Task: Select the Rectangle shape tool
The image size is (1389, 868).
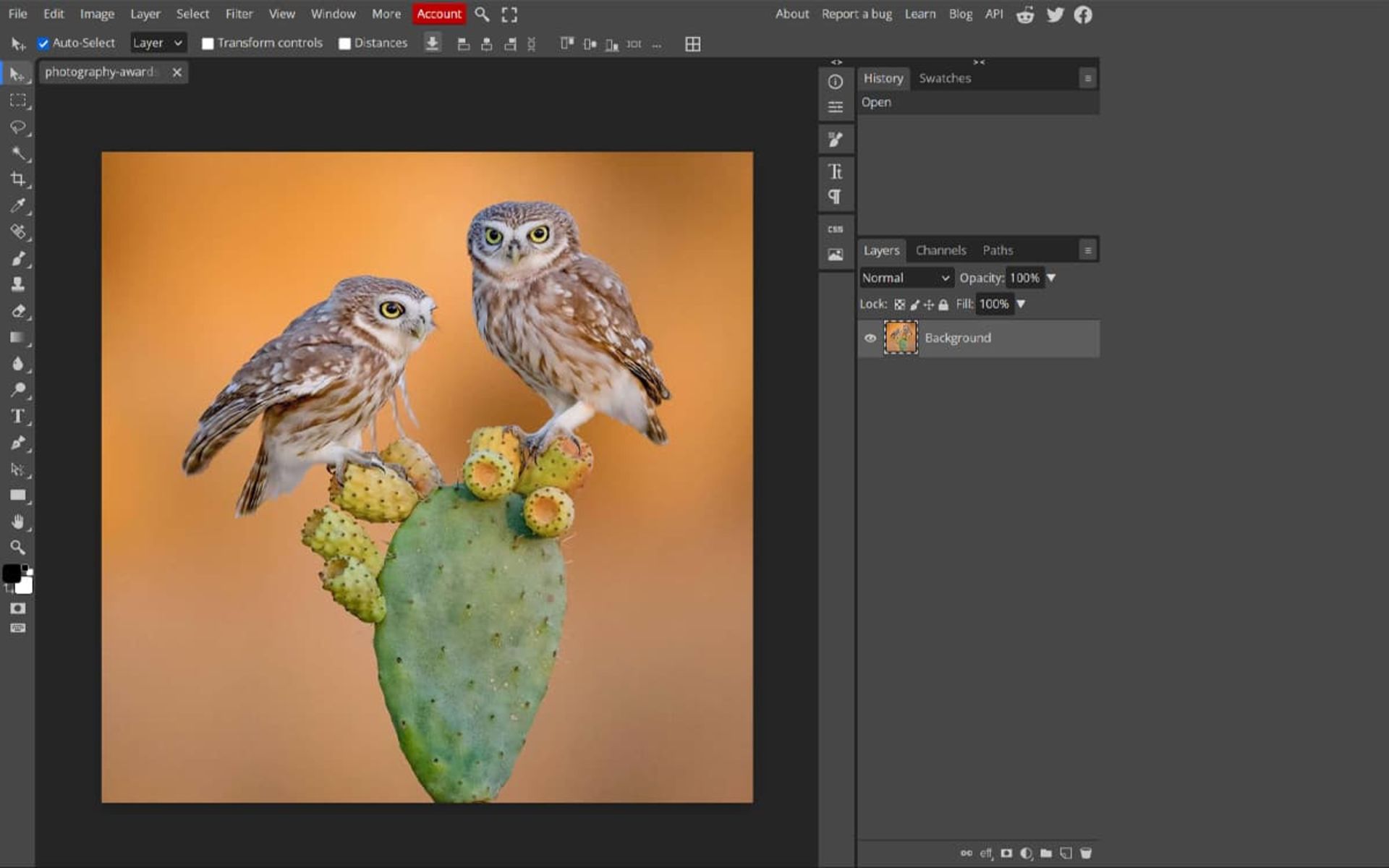Action: point(17,495)
